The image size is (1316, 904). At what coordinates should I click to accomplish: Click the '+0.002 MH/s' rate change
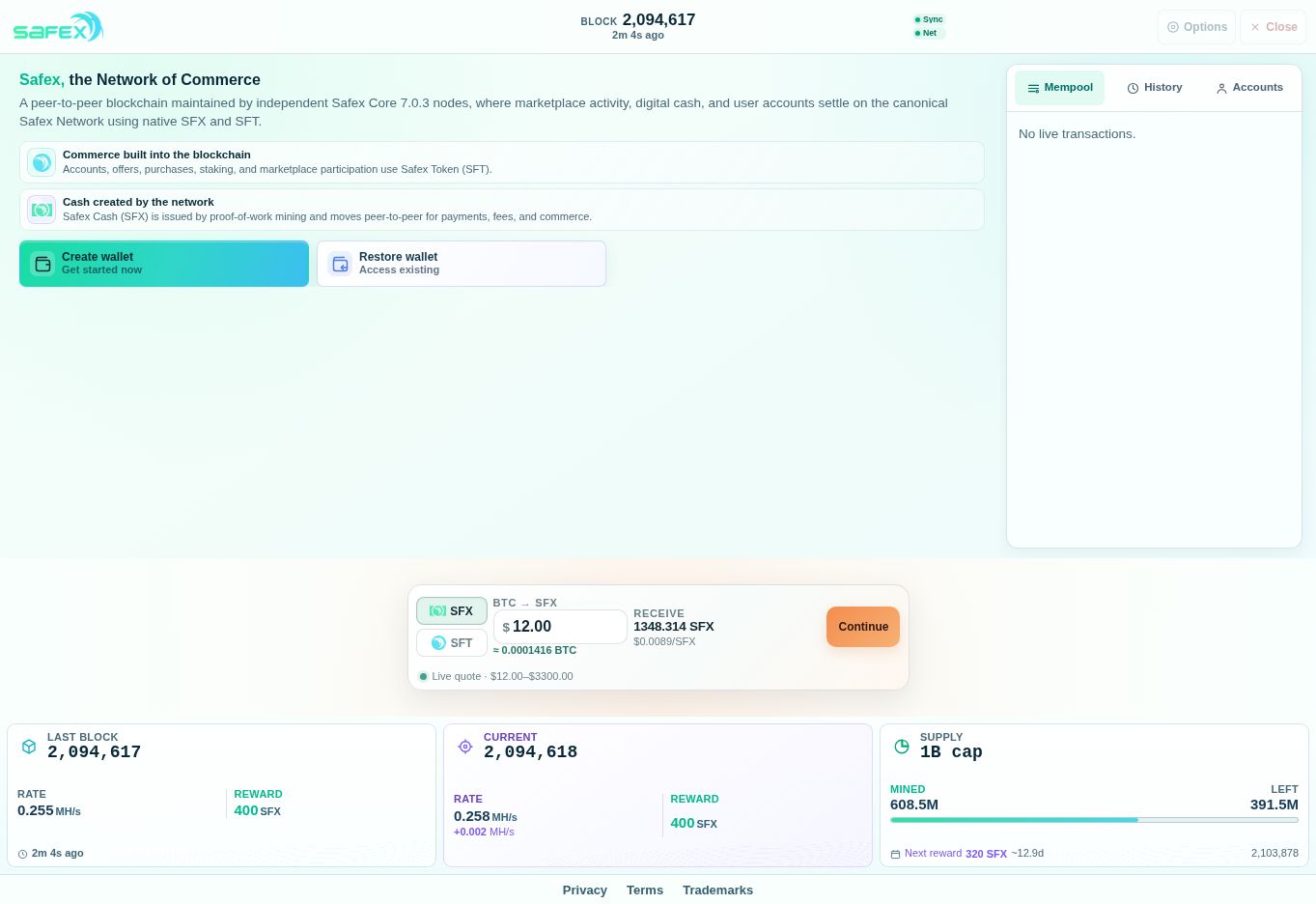pos(484,832)
